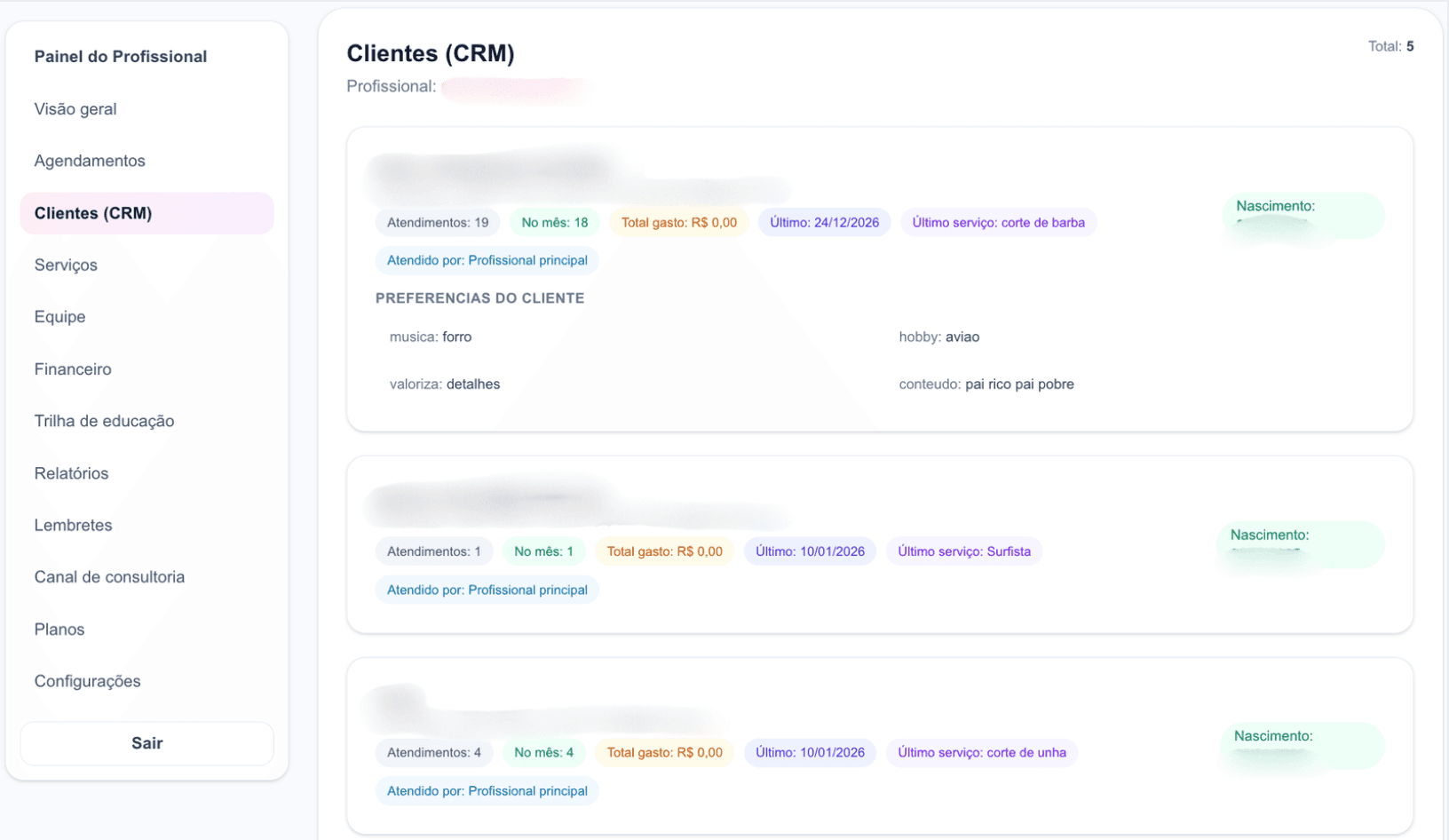1449x840 pixels.
Task: Click the 'Último serviço: corte de barba' badge
Action: coord(998,222)
